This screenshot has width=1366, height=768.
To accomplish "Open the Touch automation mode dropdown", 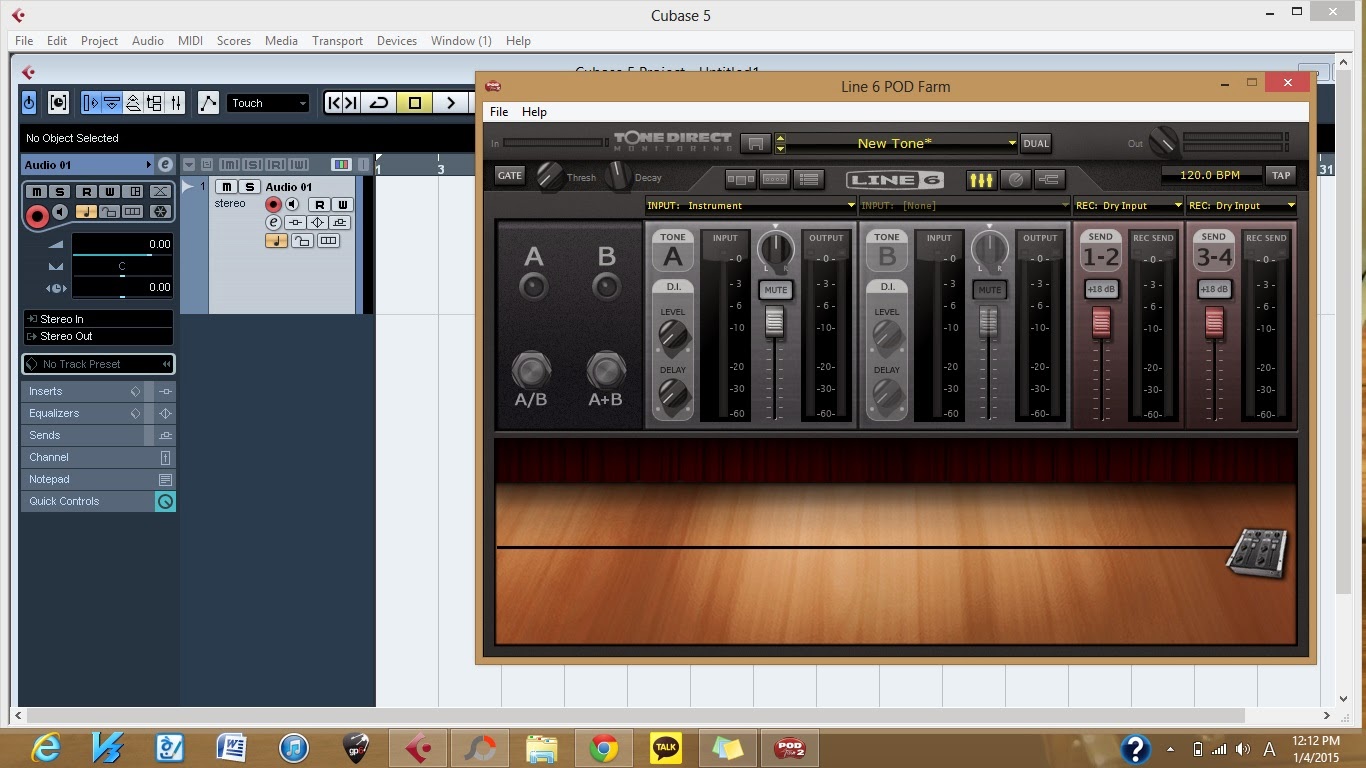I will (268, 103).
